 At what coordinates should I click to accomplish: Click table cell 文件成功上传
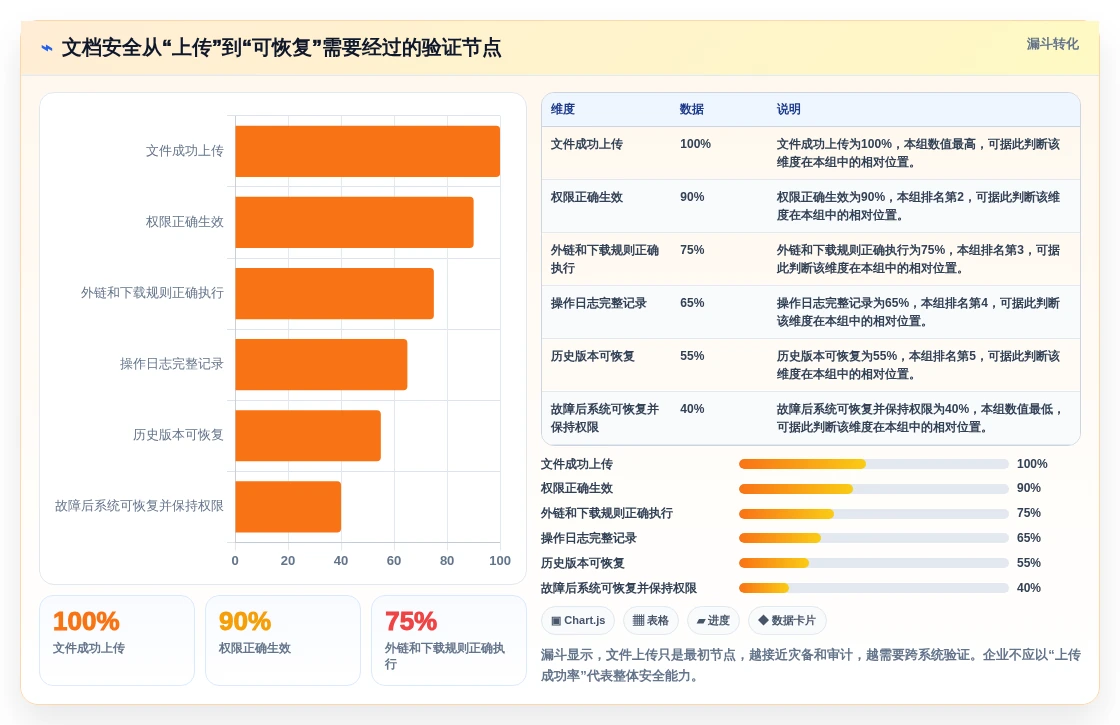coord(586,144)
